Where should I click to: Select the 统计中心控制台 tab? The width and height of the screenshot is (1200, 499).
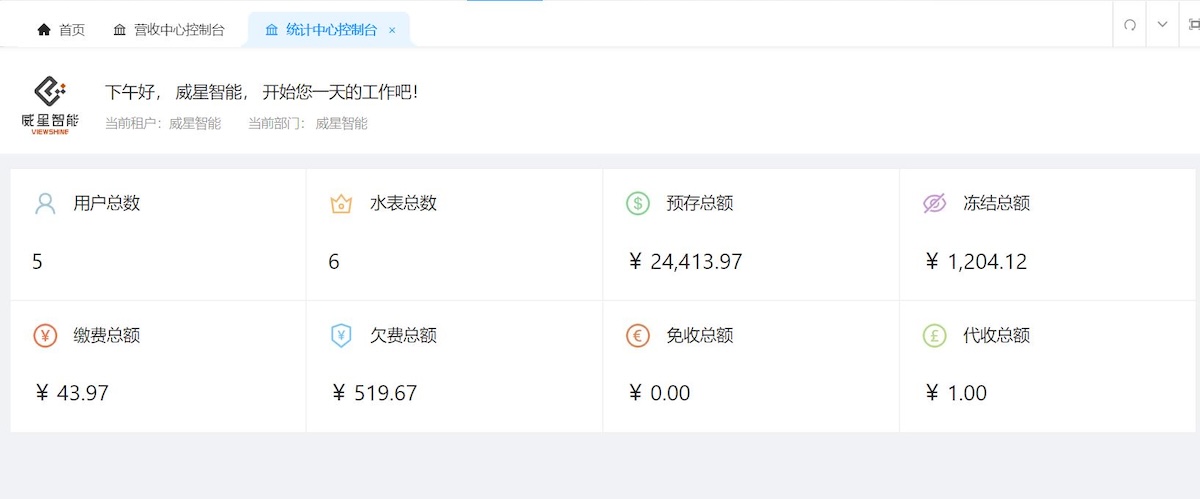point(321,30)
